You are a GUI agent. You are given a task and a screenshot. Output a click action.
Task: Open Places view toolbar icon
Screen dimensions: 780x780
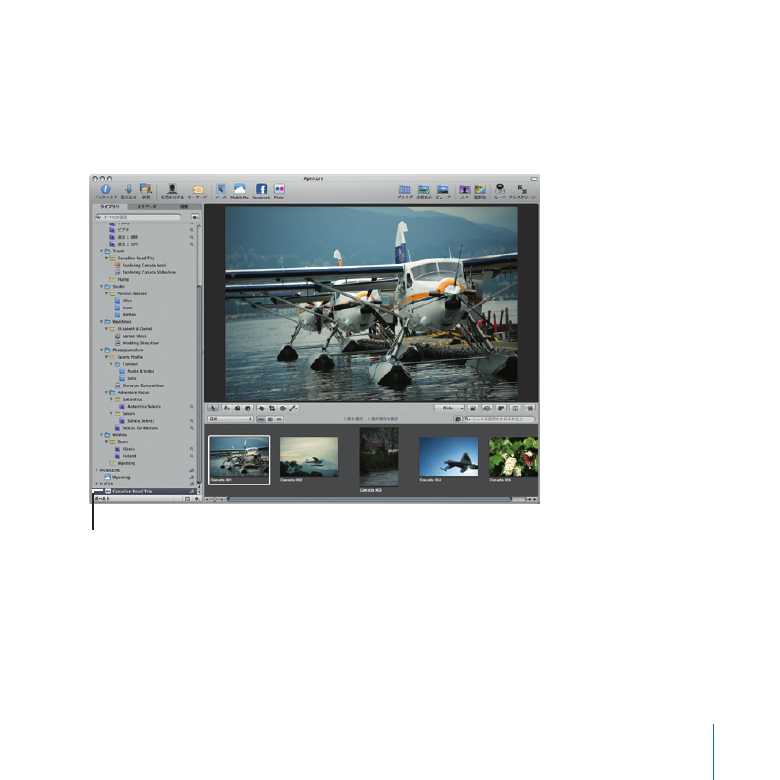click(480, 190)
